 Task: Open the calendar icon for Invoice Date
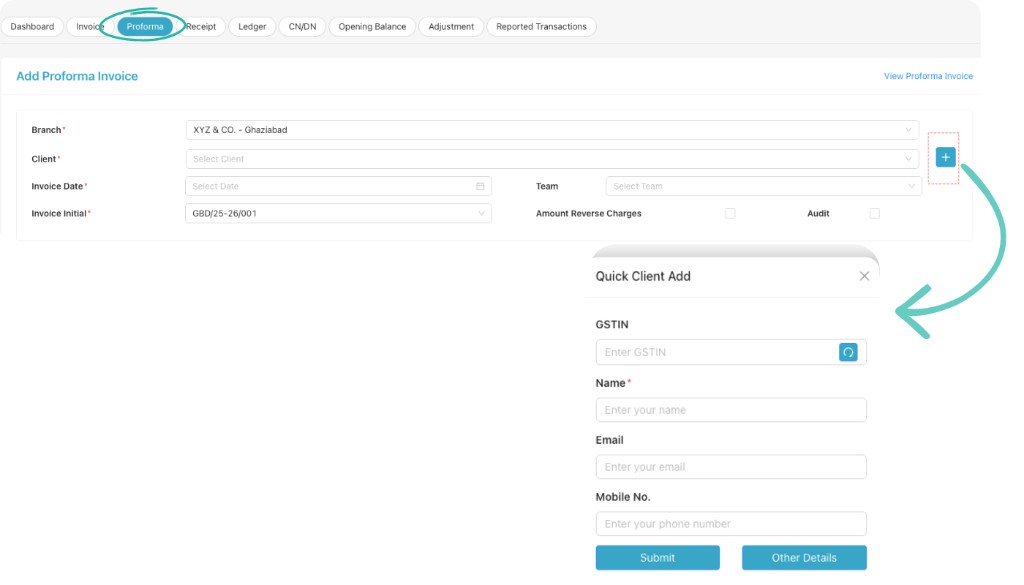pos(479,186)
